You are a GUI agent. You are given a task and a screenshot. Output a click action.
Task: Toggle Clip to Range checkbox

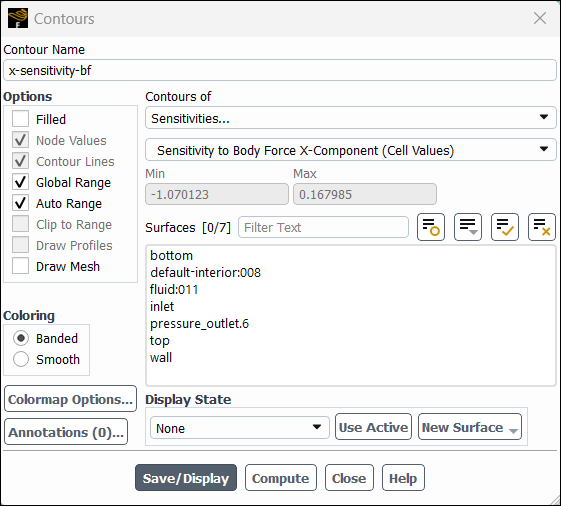pyautogui.click(x=20, y=224)
